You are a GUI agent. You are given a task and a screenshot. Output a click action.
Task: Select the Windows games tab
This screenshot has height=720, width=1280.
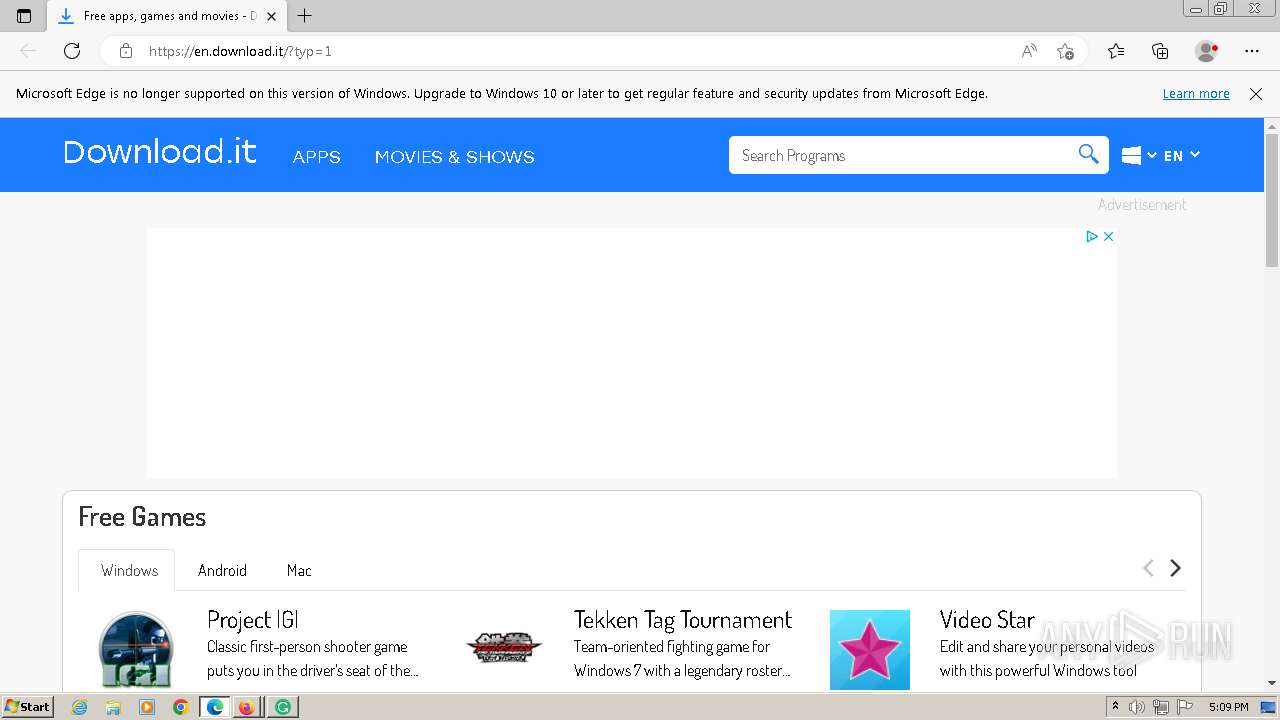click(x=129, y=570)
